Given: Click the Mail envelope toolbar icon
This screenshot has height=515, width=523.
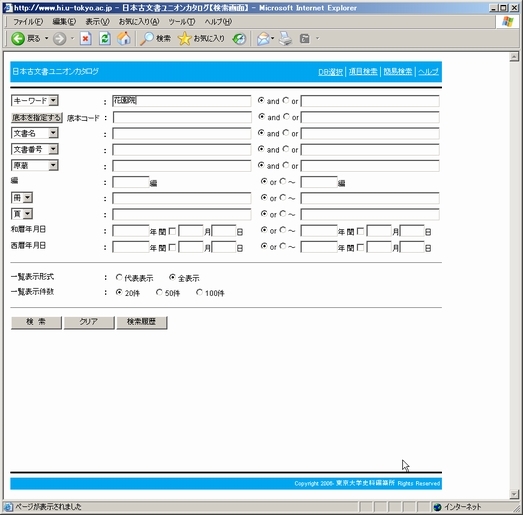Looking at the screenshot, I should 264,39.
